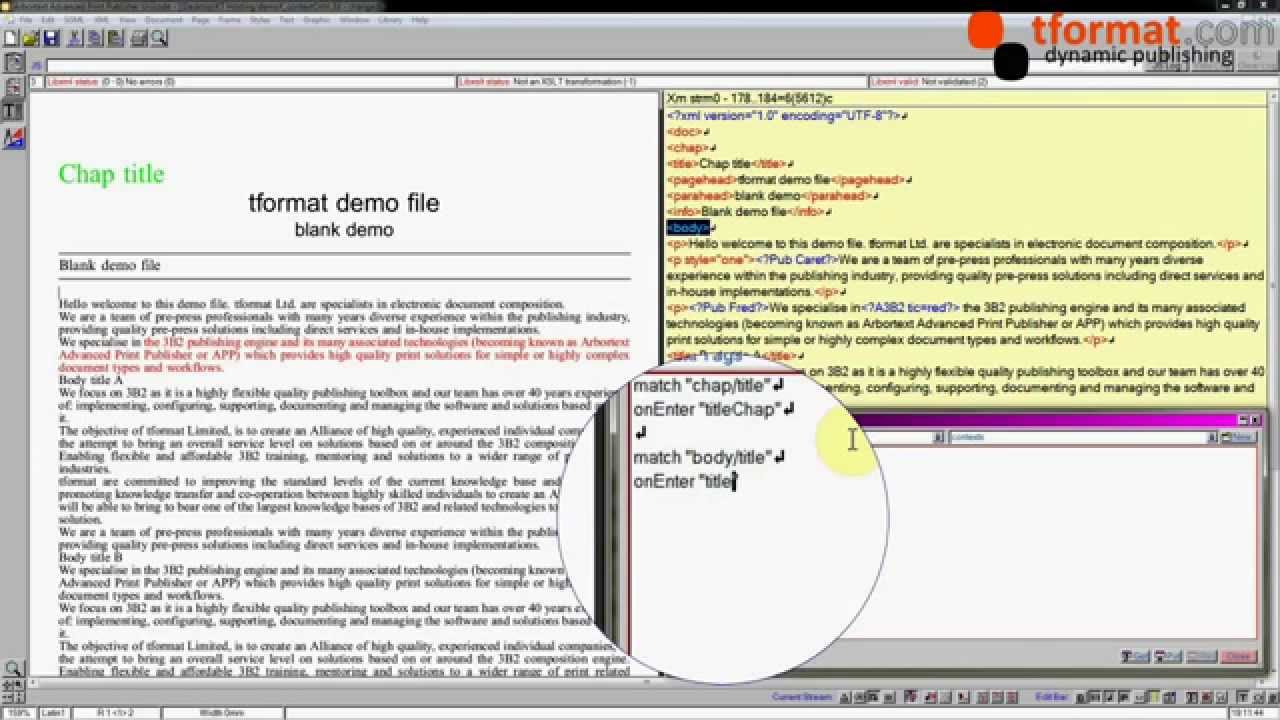Select the frame tool below the top sidebar tool
Image resolution: width=1280 pixels, height=720 pixels.
pyautogui.click(x=14, y=87)
